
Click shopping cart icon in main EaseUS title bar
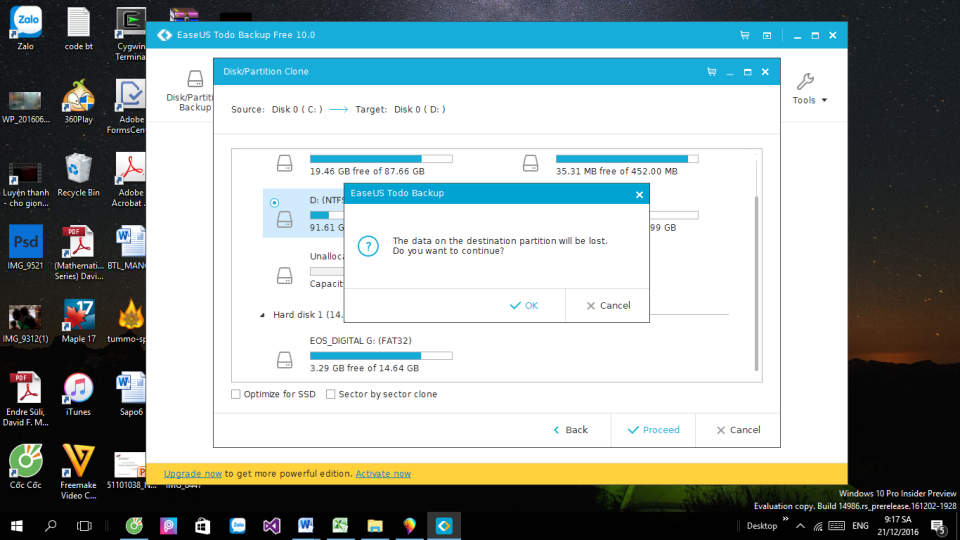coord(744,36)
